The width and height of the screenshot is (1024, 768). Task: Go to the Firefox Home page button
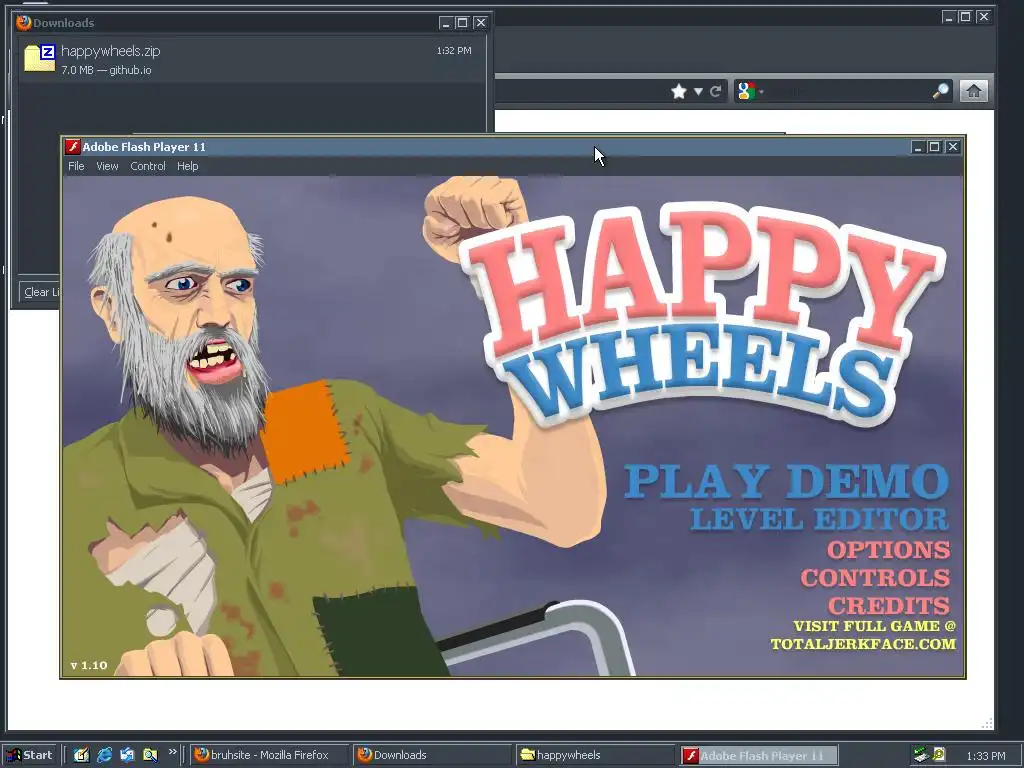pos(973,91)
